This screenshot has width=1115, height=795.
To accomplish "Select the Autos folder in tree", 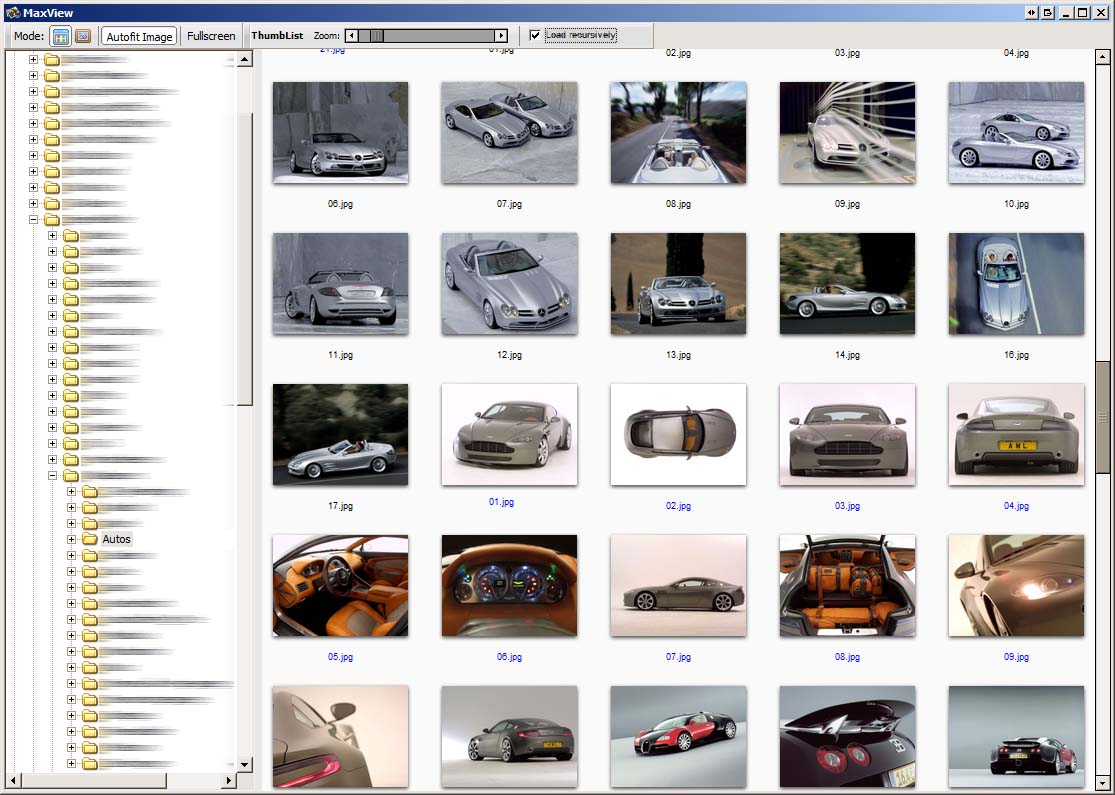I will 116,539.
